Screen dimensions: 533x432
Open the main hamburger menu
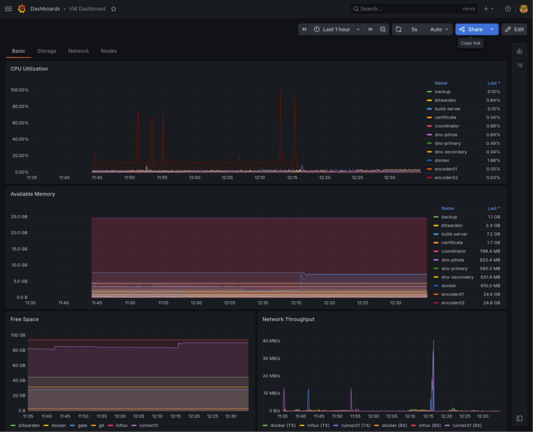(8, 9)
